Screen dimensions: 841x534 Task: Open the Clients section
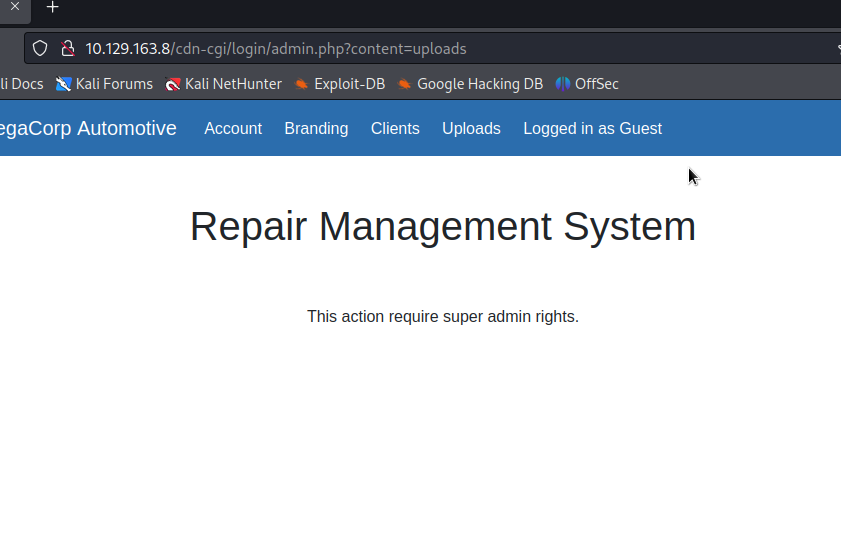tap(395, 128)
